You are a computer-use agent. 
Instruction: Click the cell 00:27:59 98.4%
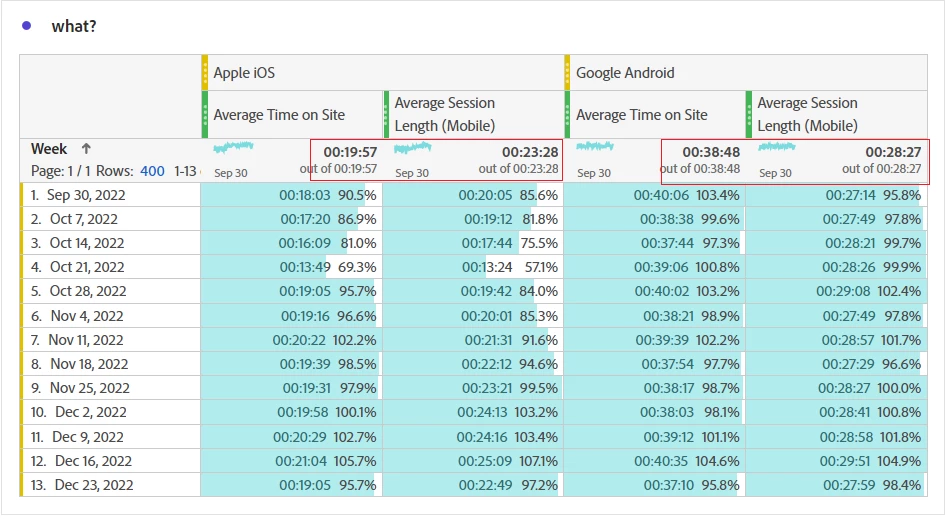pos(837,485)
